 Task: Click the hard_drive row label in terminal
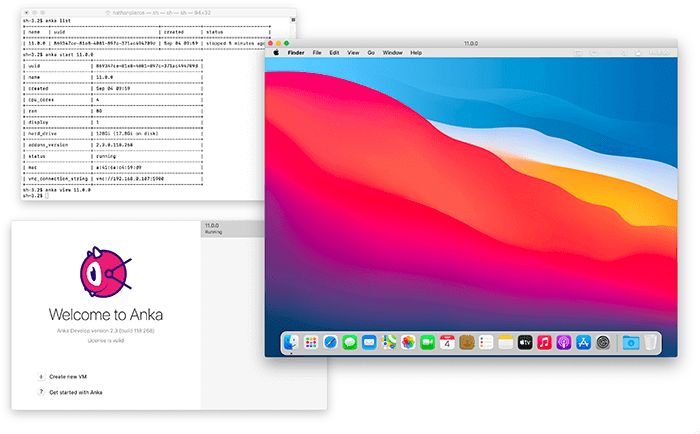click(42, 134)
